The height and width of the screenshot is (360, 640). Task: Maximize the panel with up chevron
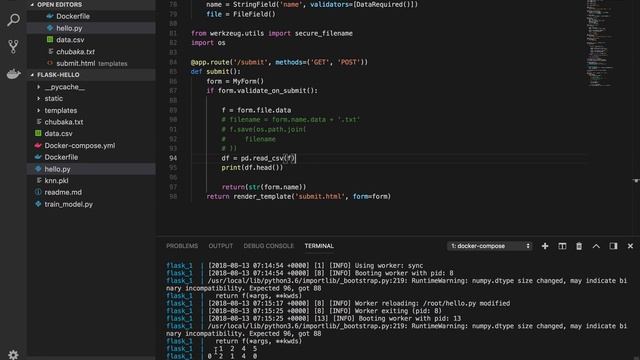pyautogui.click(x=596, y=246)
